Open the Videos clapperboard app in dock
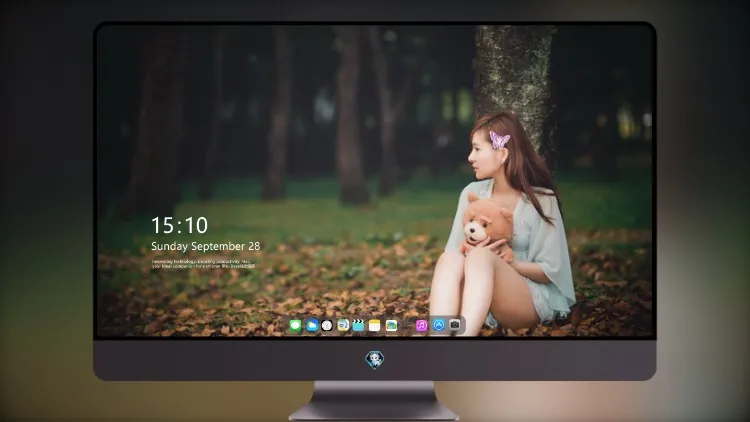The width and height of the screenshot is (750, 422). pyautogui.click(x=358, y=326)
